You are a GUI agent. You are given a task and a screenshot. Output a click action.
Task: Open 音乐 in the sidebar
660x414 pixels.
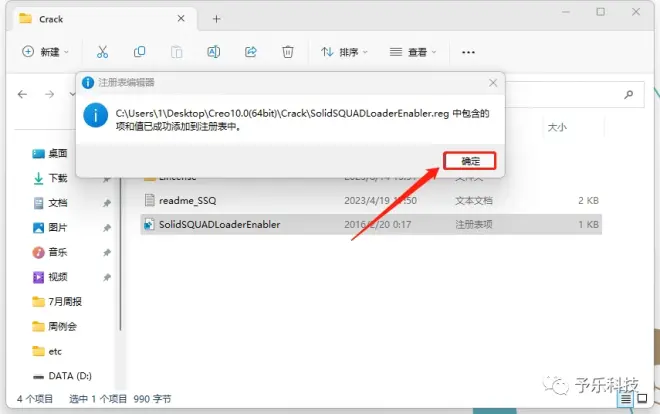pyautogui.click(x=51, y=252)
